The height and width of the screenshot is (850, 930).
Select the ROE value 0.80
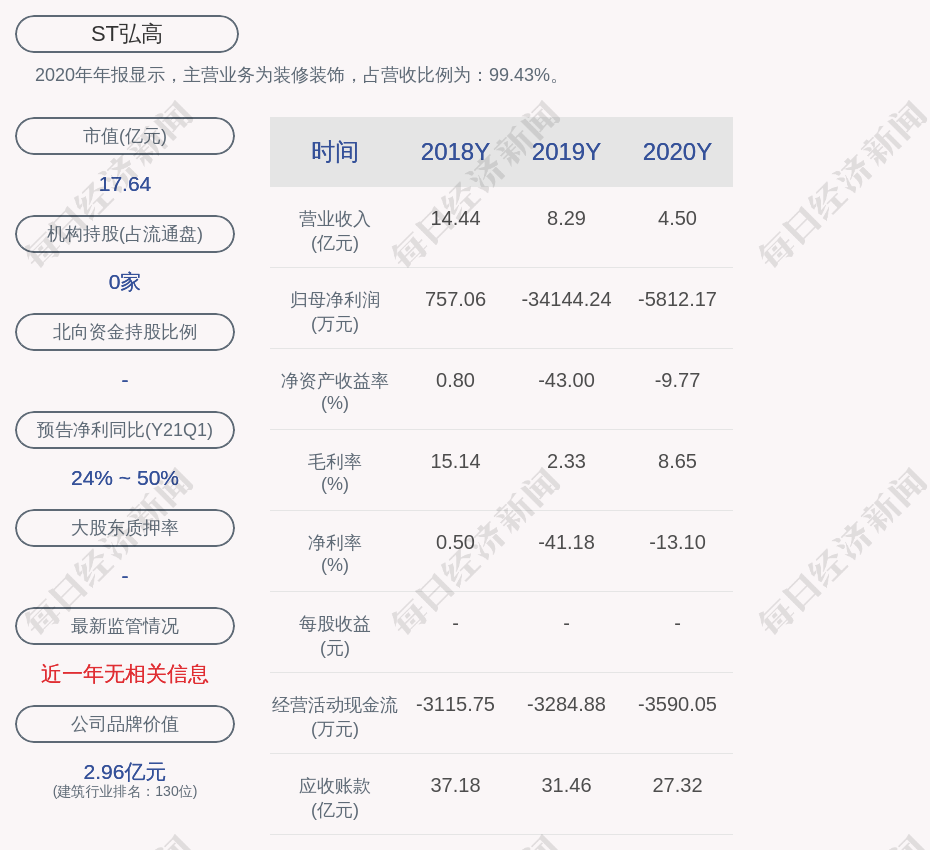tap(455, 380)
